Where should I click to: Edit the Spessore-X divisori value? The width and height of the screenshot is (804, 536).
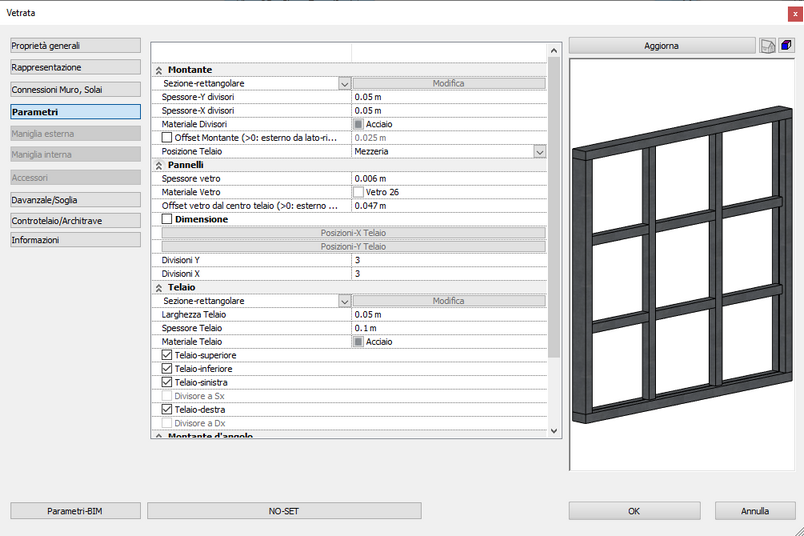point(449,111)
